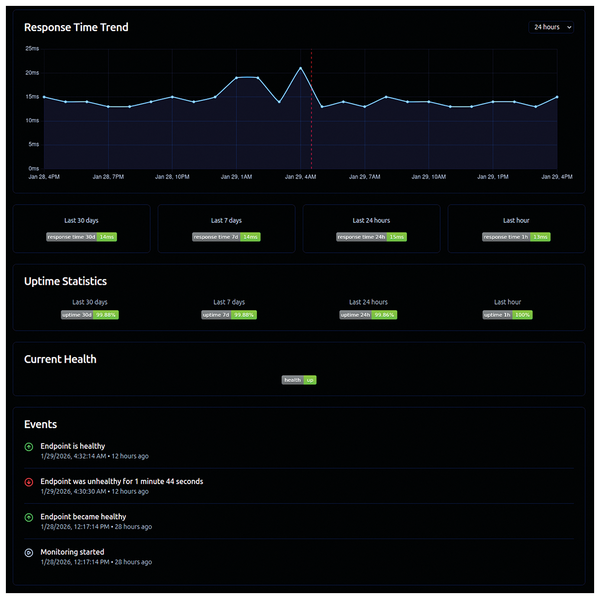Click the response time 24h 15ms badge
Image resolution: width=600 pixels, height=599 pixels.
coord(371,237)
